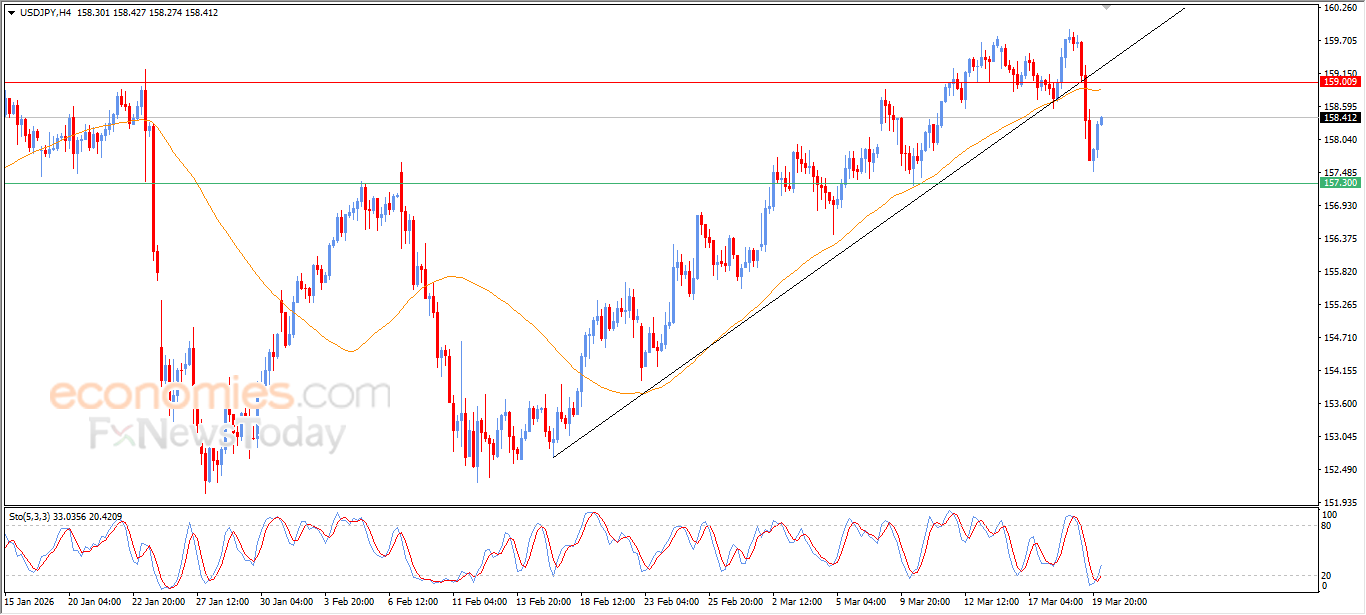Click the 151.935 price scale label
Image resolution: width=1366 pixels, height=615 pixels.
coord(1340,502)
